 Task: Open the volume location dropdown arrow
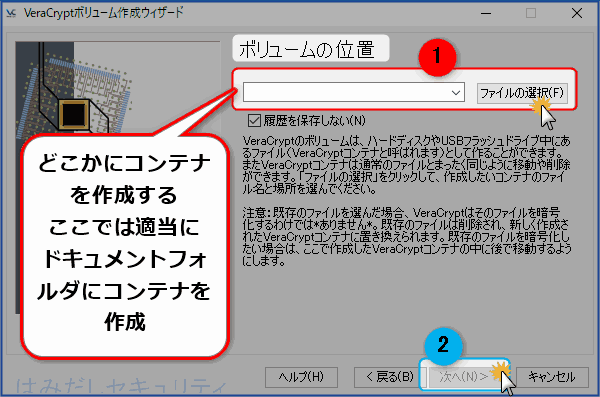coord(455,92)
